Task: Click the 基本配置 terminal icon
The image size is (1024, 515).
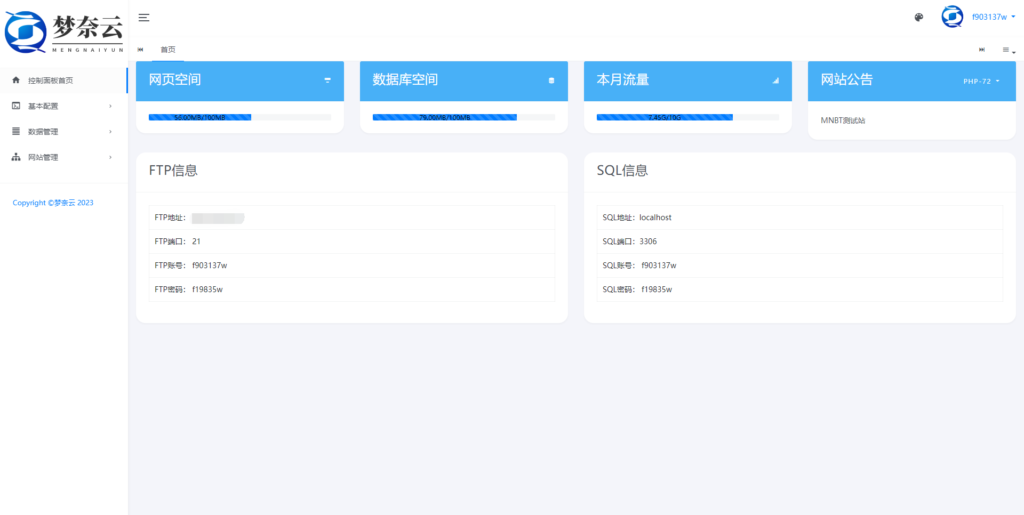Action: pyautogui.click(x=16, y=106)
